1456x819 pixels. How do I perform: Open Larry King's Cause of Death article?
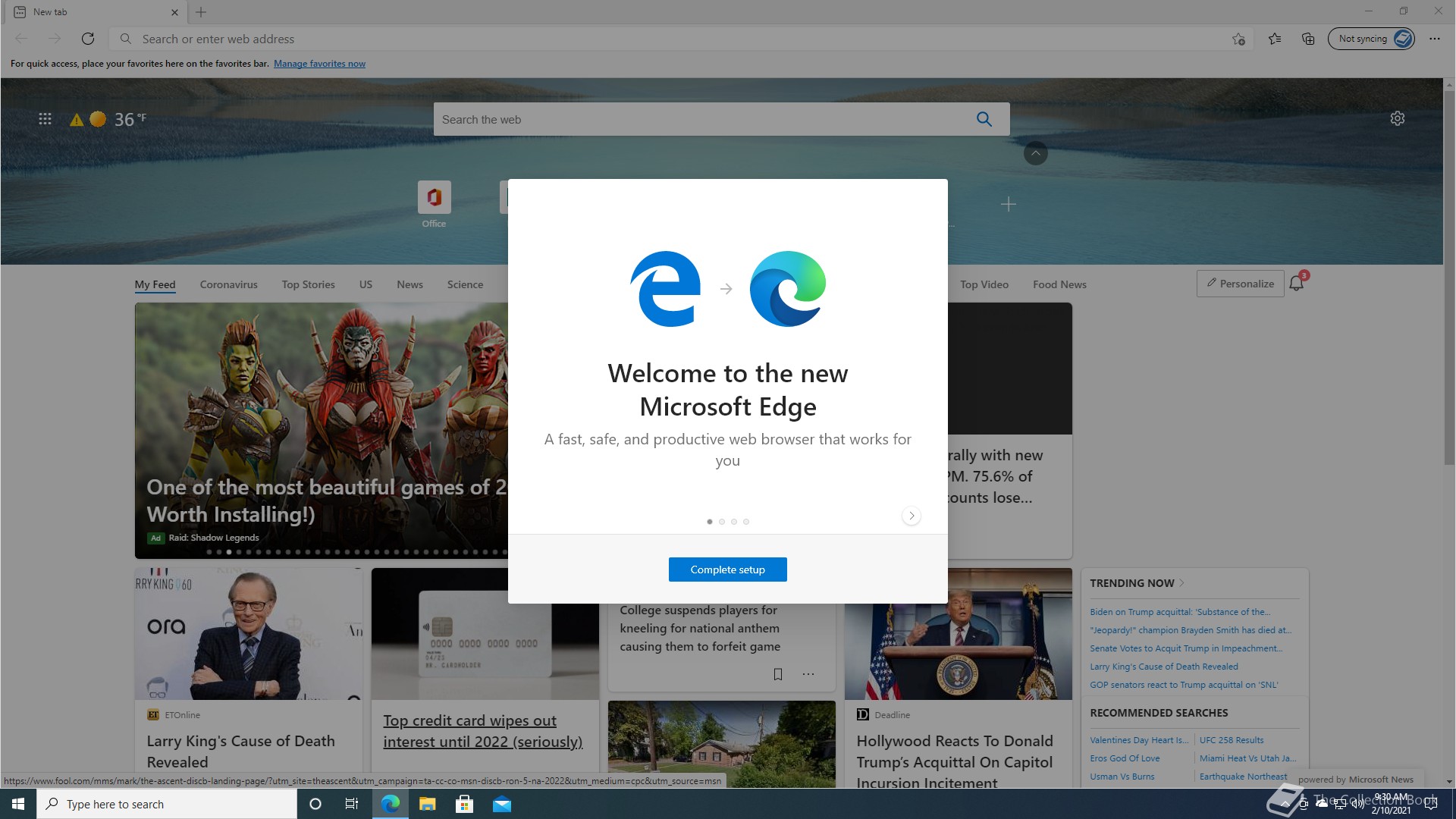pos(240,751)
